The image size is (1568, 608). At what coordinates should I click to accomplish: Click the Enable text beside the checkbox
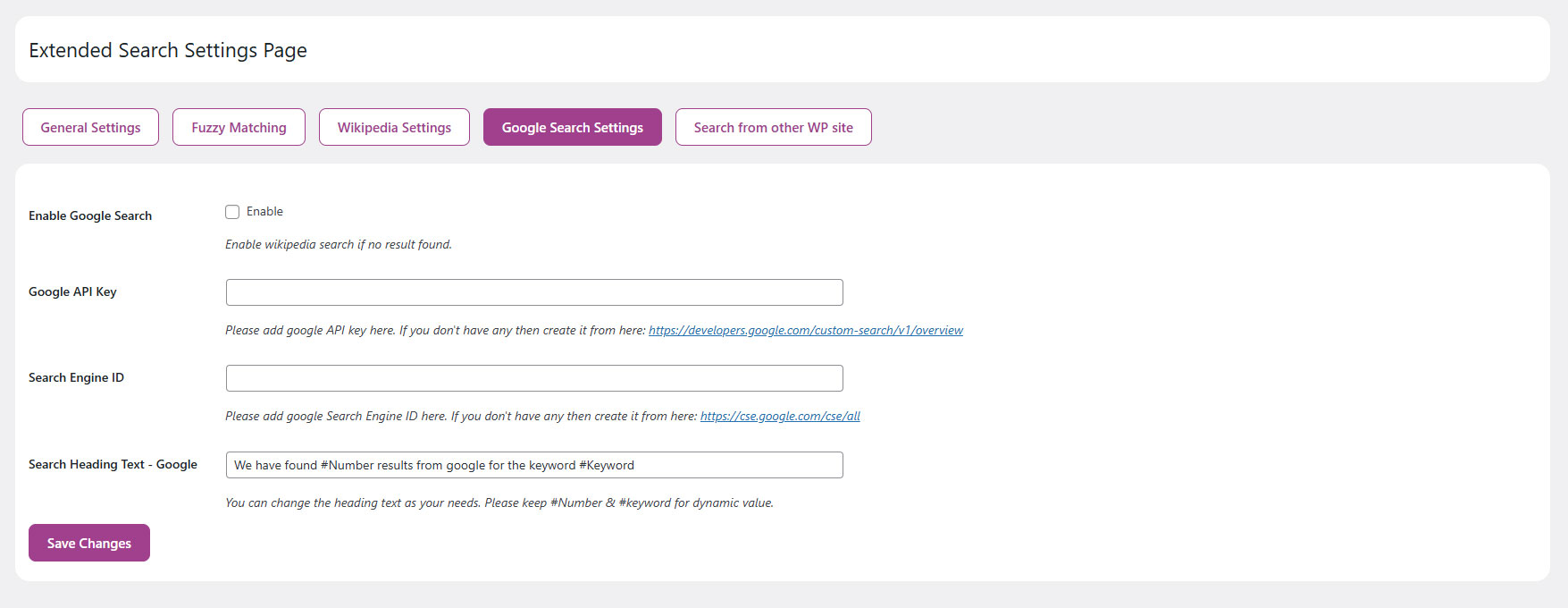[x=264, y=212]
